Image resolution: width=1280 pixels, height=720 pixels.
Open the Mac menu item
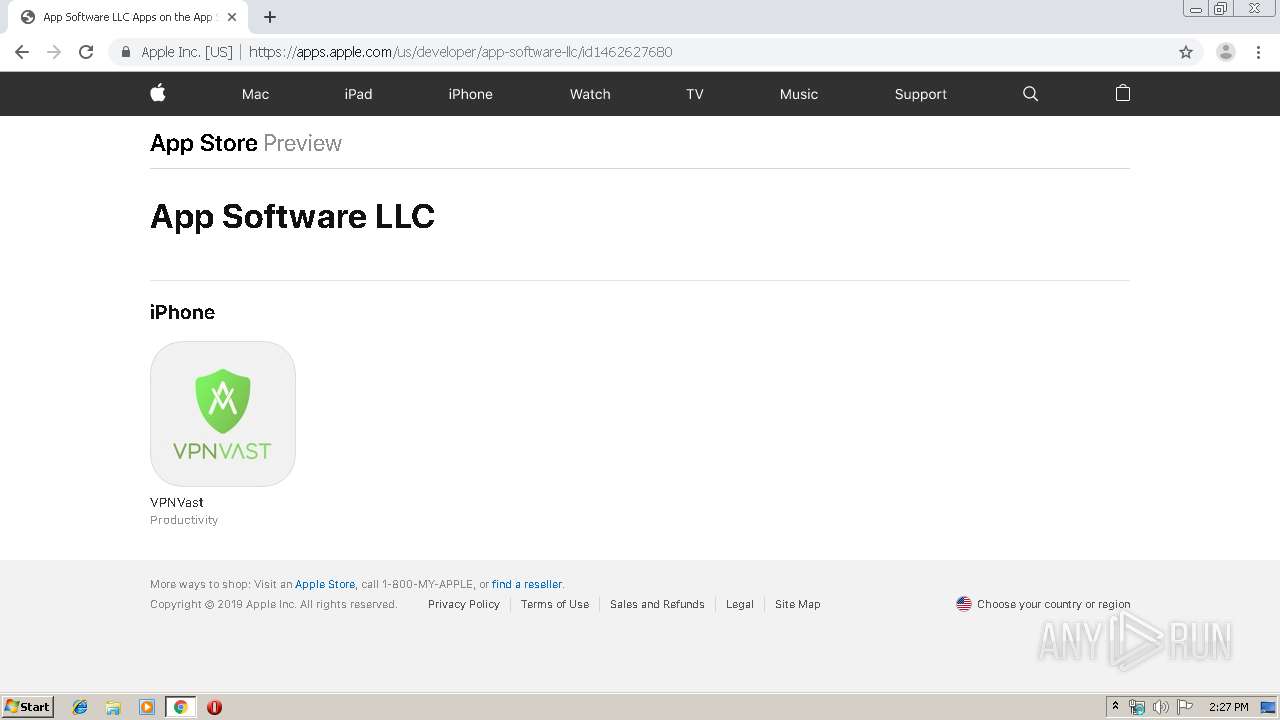[255, 94]
